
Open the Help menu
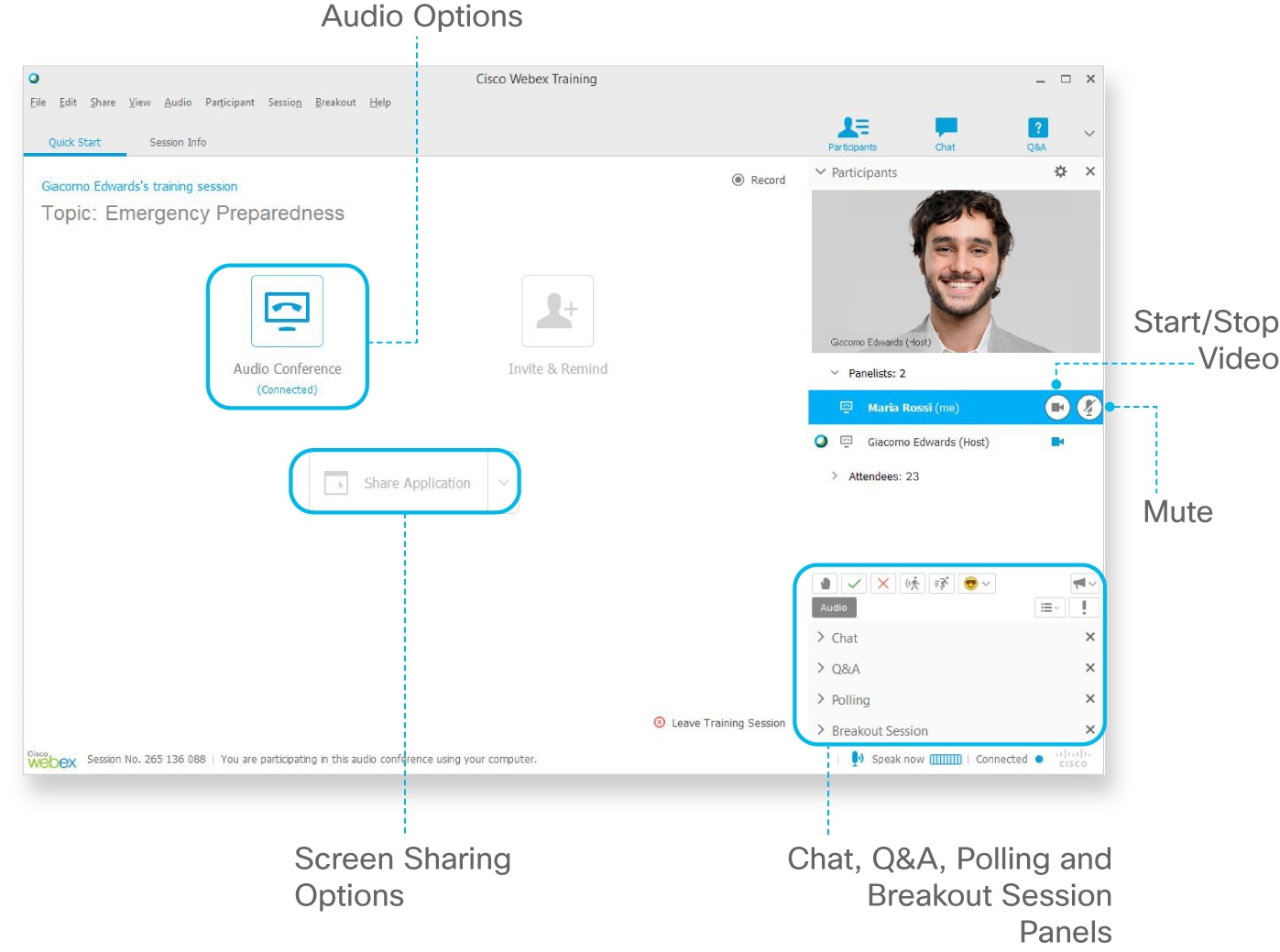(x=380, y=103)
